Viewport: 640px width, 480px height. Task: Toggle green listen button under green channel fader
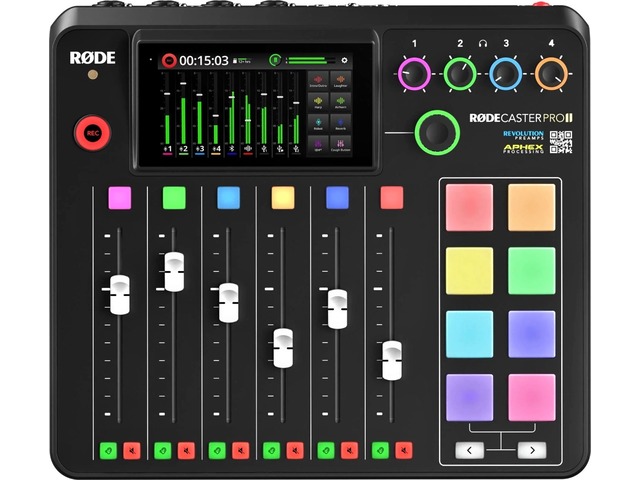tap(162, 451)
